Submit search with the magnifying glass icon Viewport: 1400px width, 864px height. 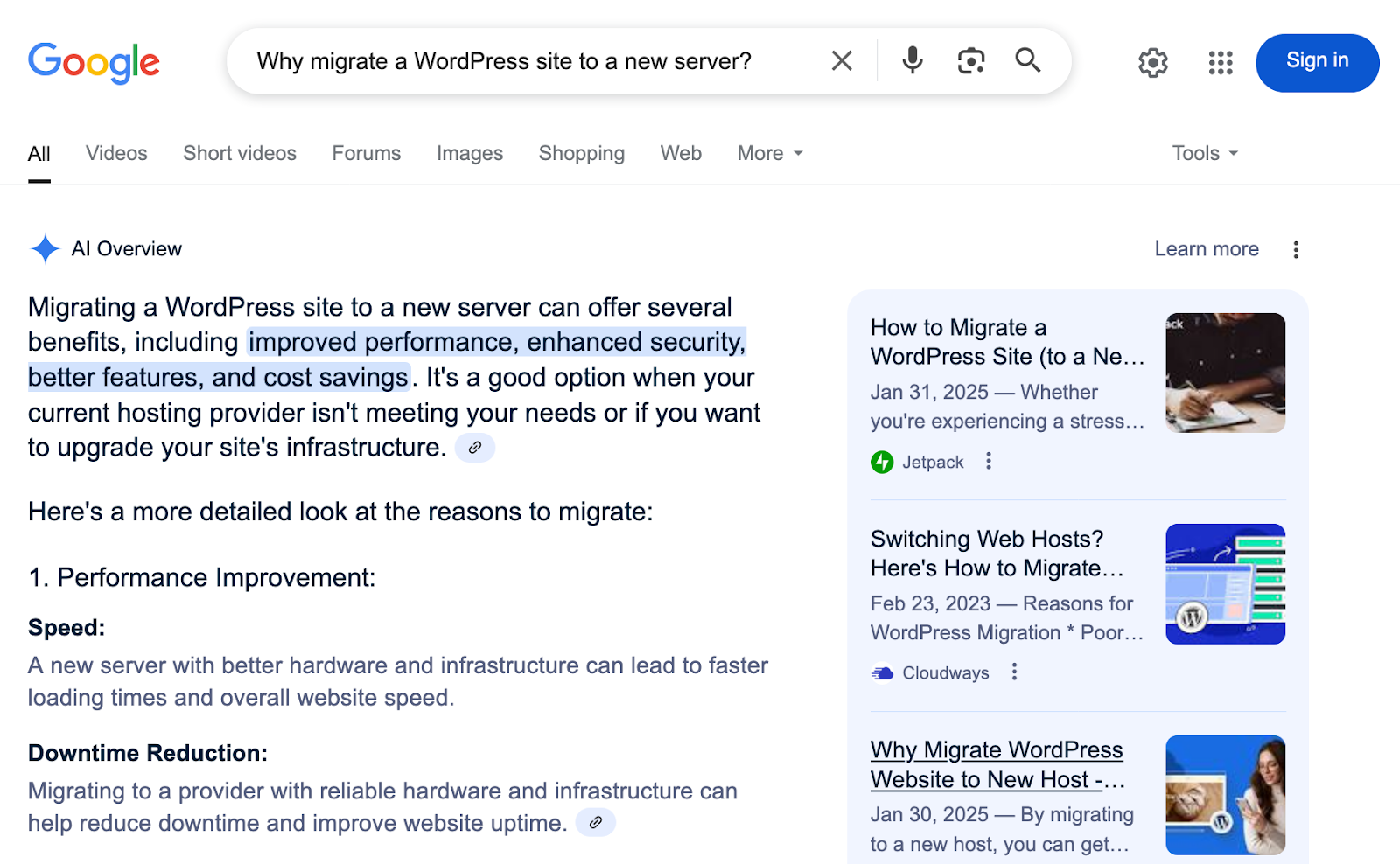1028,60
